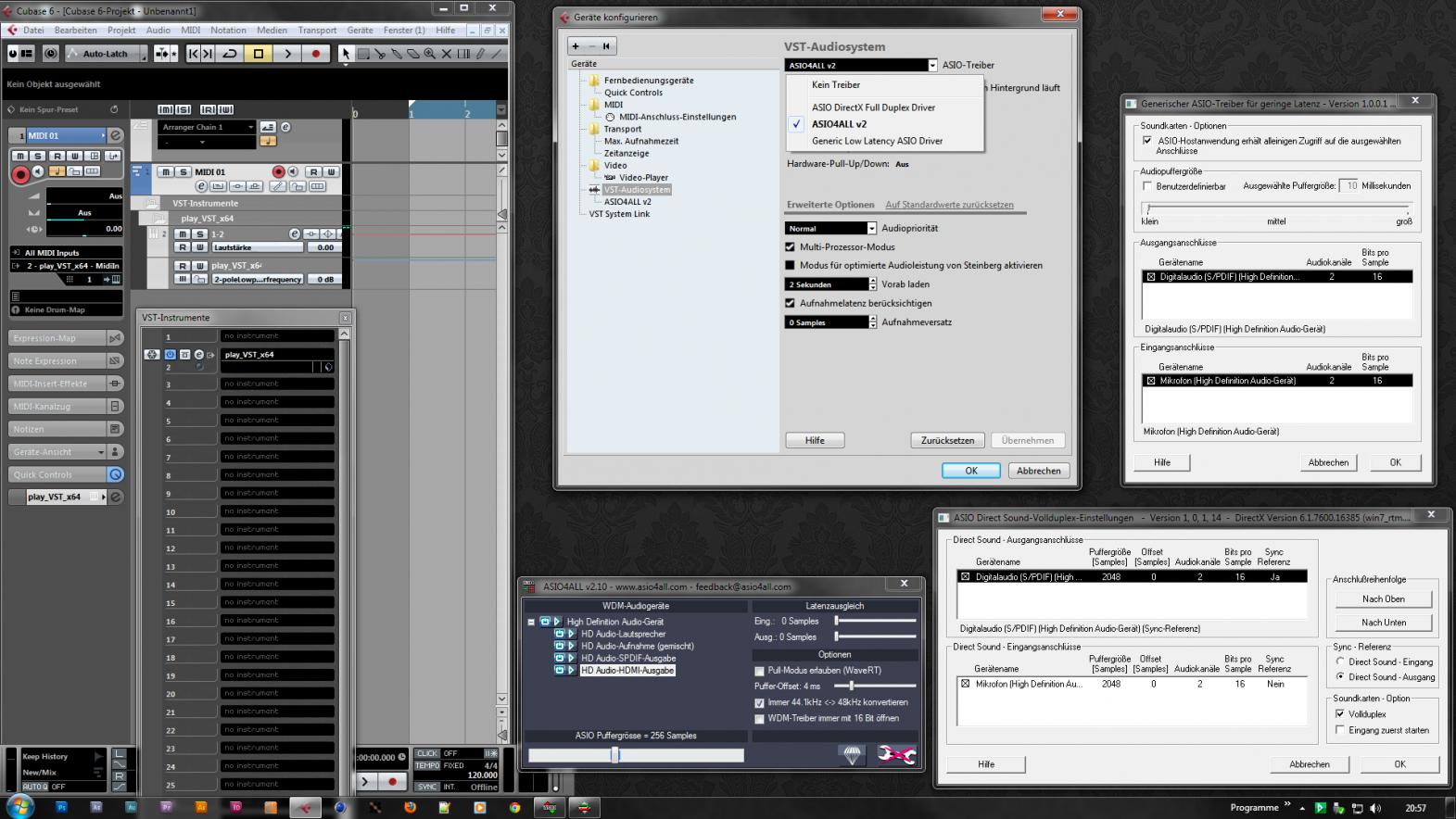This screenshot has height=819, width=1456.
Task: Select the Range Selection tool
Action: 363,54
